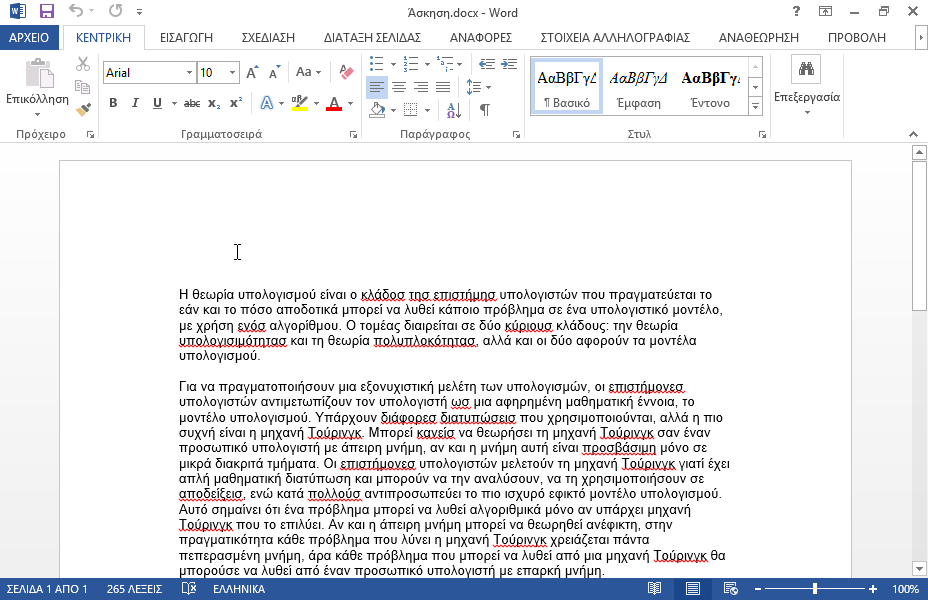Viewport: 928px width, 600px height.
Task: Toggle subscript formatting
Action: coord(214,104)
